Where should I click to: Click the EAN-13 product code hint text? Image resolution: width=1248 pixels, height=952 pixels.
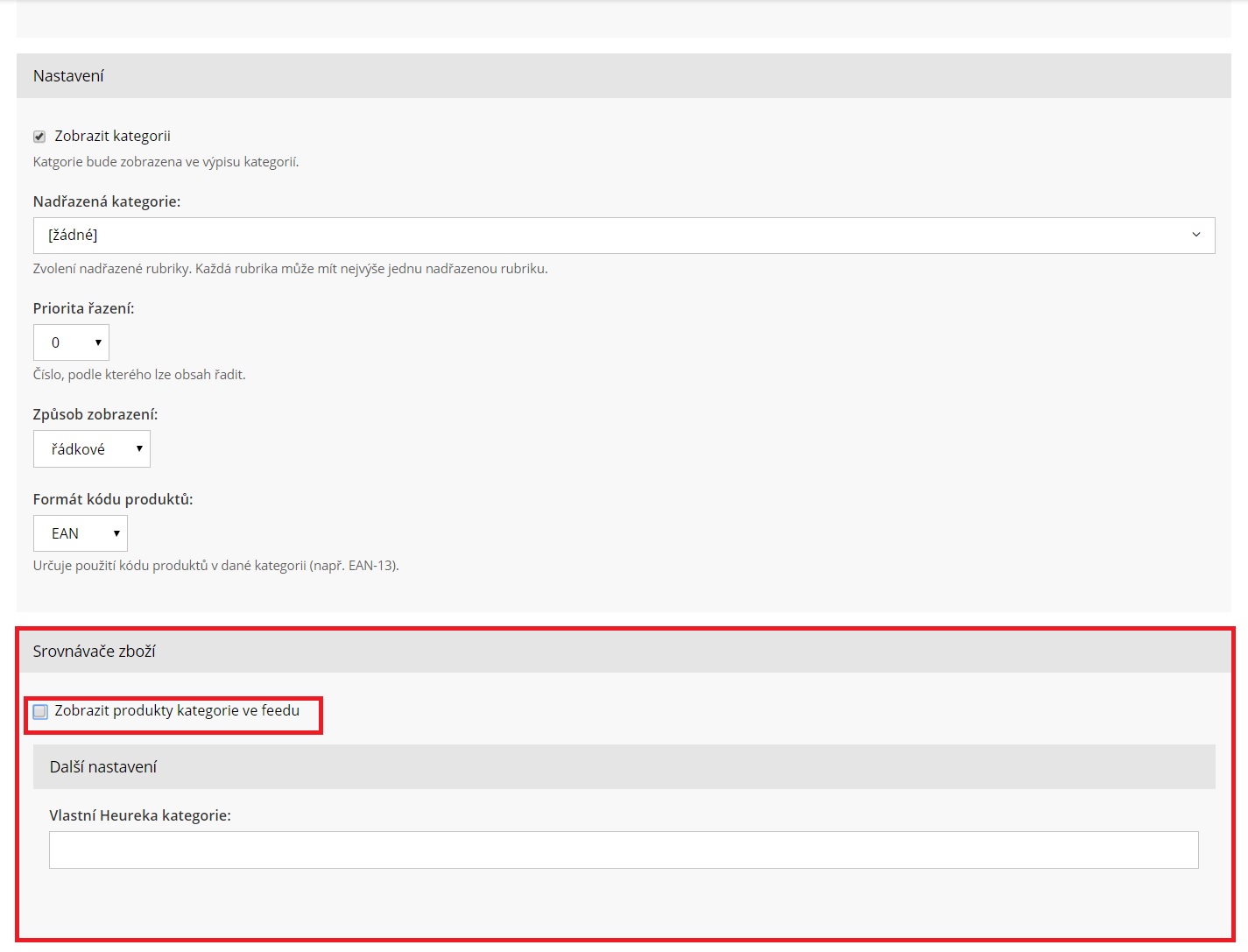[215, 566]
